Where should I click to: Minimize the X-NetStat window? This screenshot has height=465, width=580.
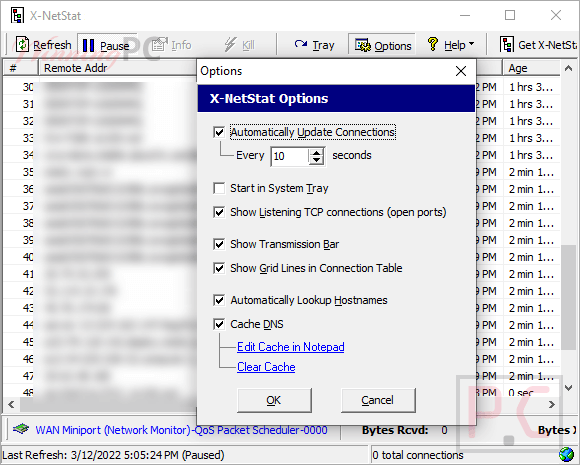[x=465, y=16]
